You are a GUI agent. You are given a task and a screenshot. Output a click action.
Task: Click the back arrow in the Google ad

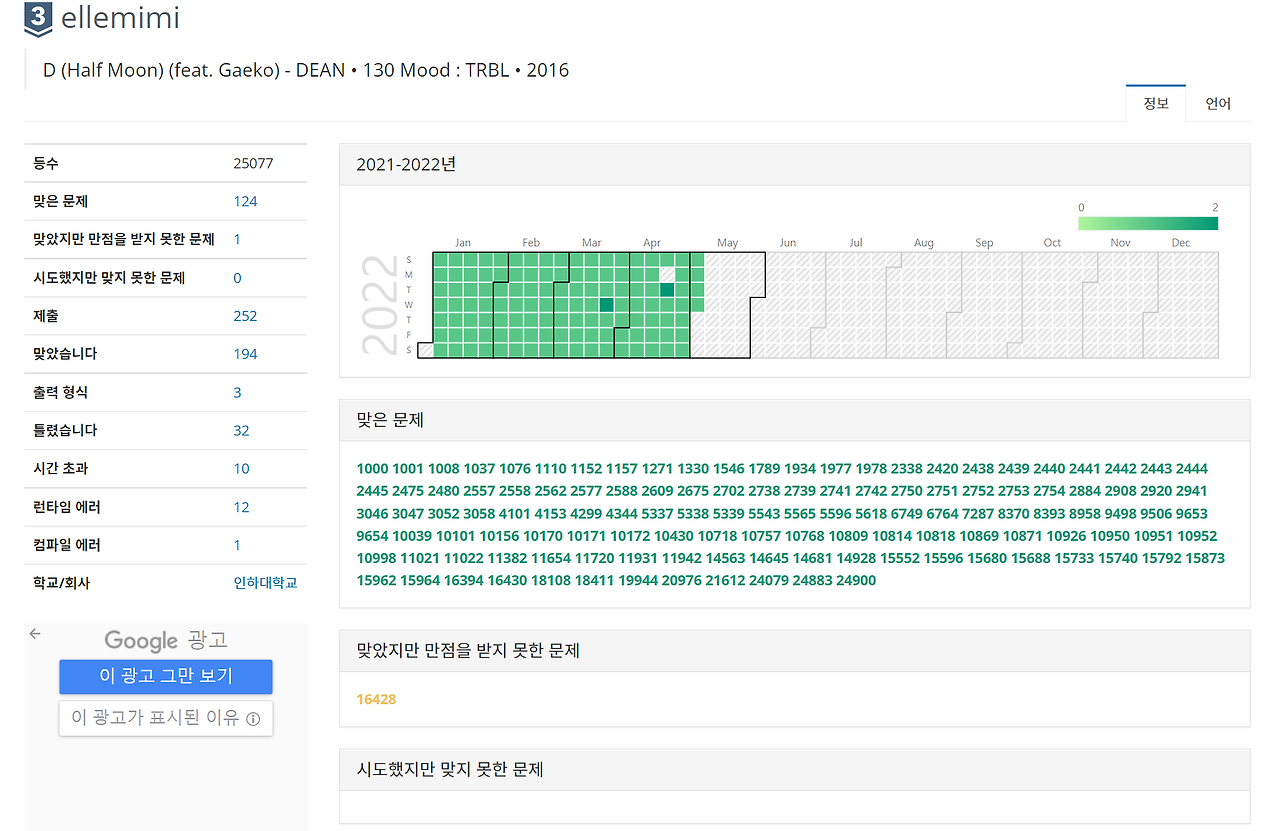(35, 634)
